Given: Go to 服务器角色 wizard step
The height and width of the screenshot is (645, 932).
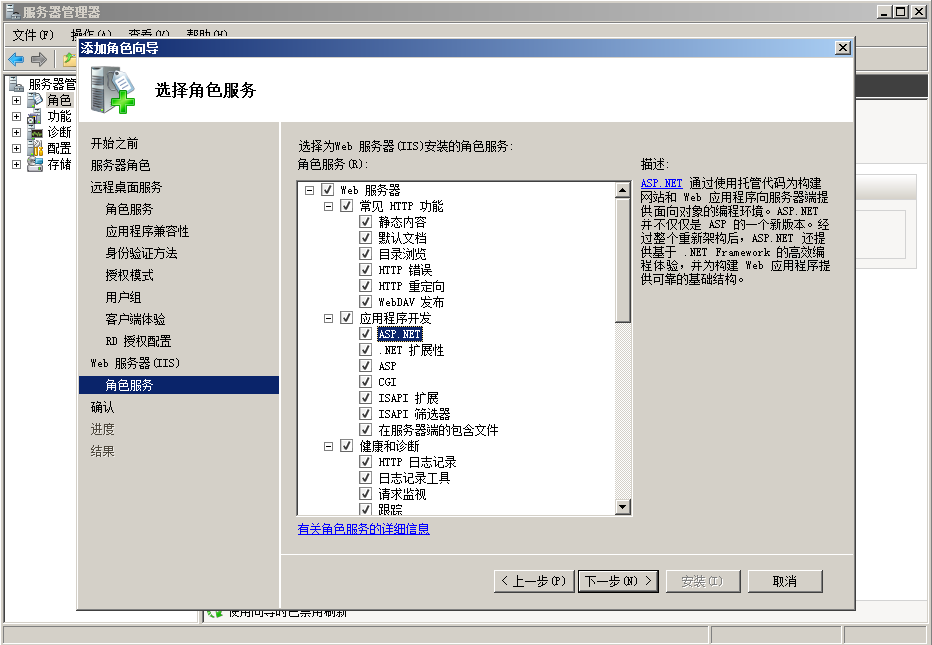Looking at the screenshot, I should pyautogui.click(x=120, y=165).
